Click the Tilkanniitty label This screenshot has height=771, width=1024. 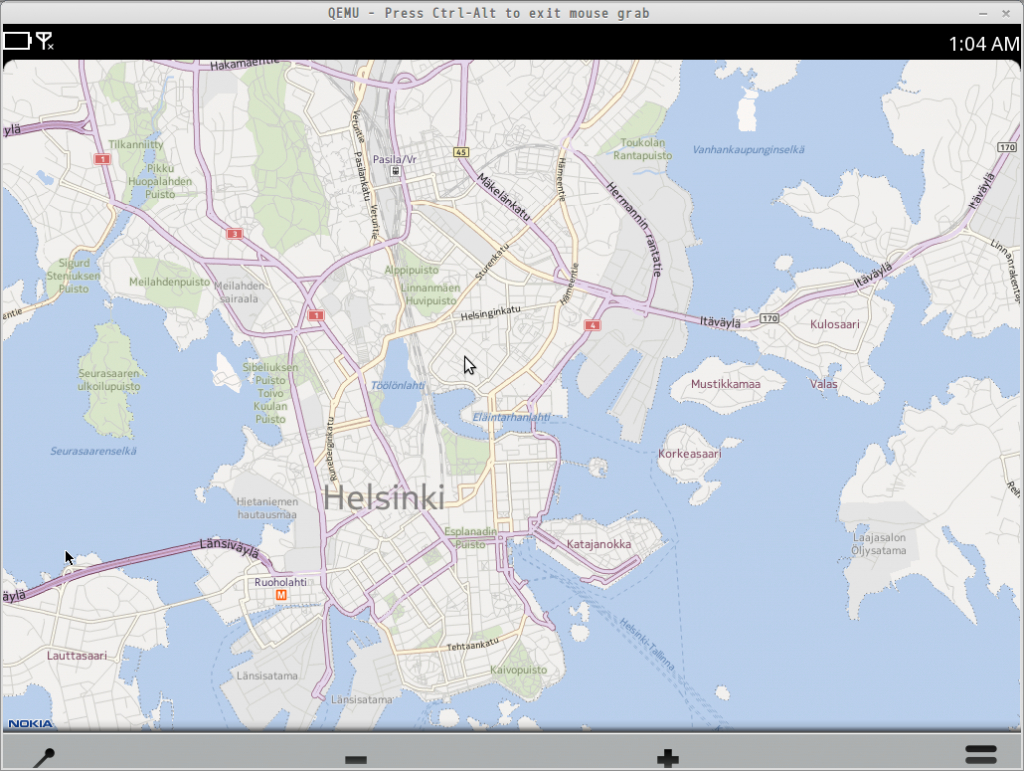(136, 144)
